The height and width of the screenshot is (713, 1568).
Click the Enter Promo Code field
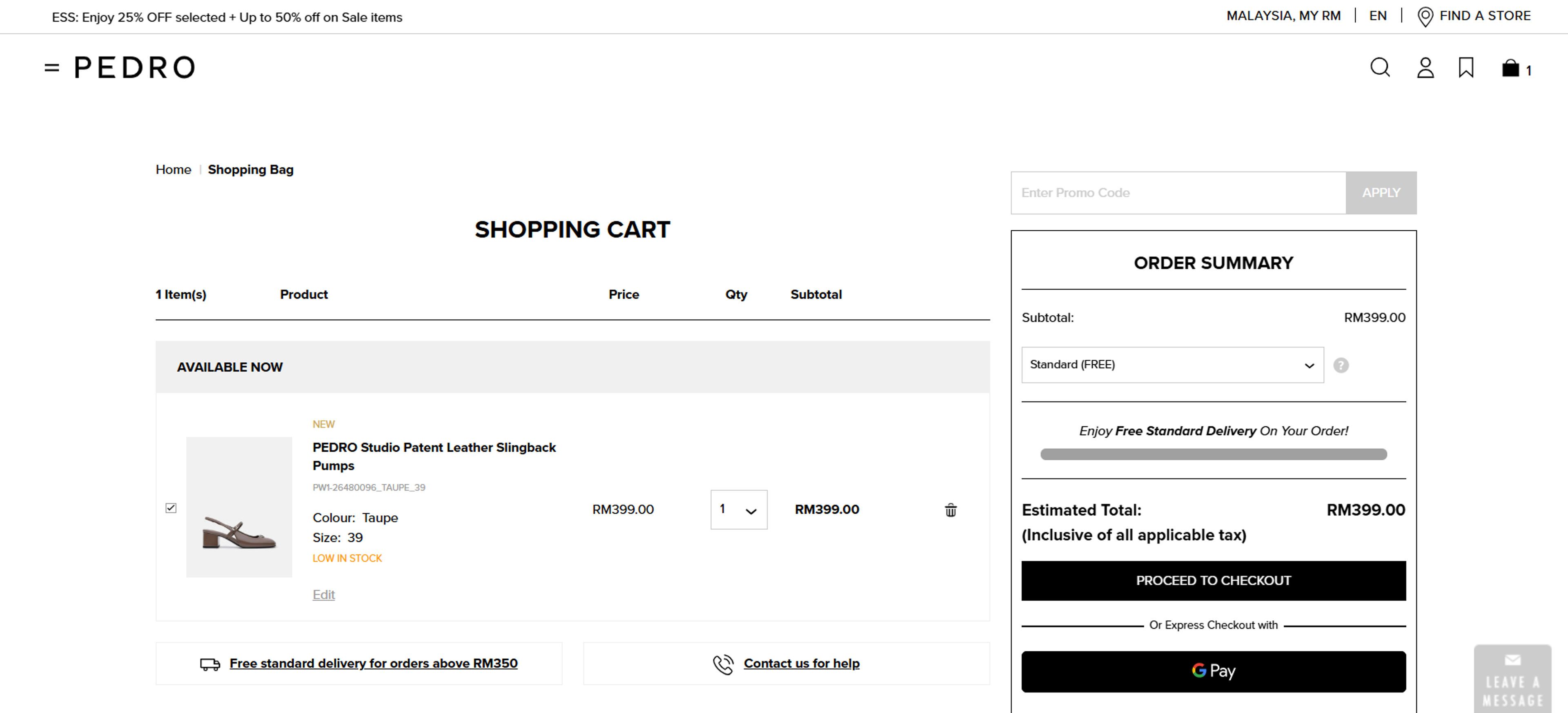click(x=1178, y=192)
